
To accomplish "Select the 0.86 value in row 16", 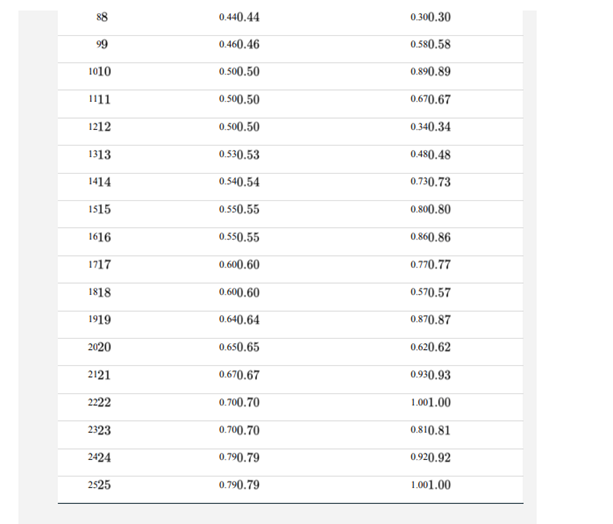I will coord(431,237).
